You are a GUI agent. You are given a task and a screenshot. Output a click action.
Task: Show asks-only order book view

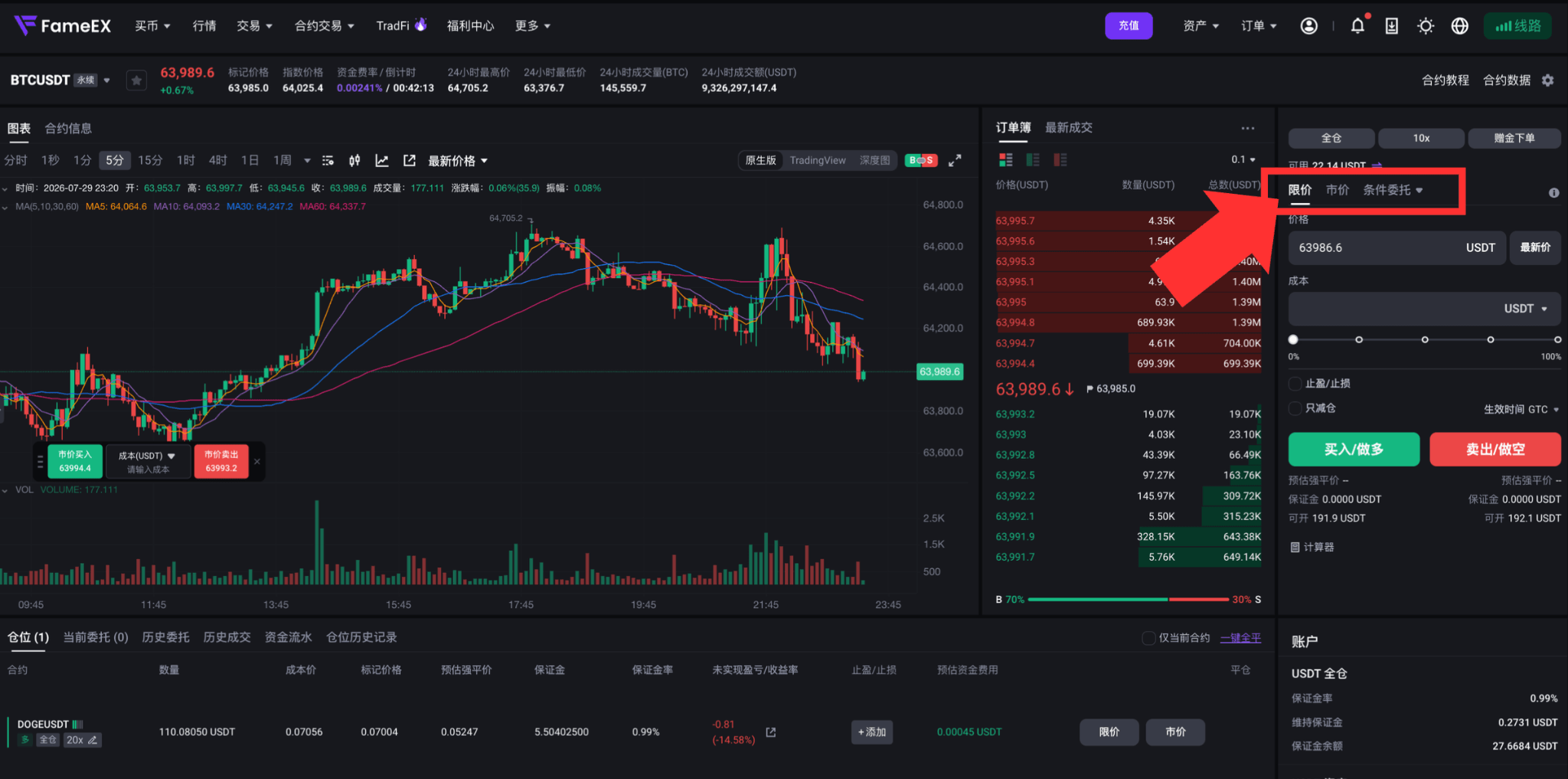1060,159
